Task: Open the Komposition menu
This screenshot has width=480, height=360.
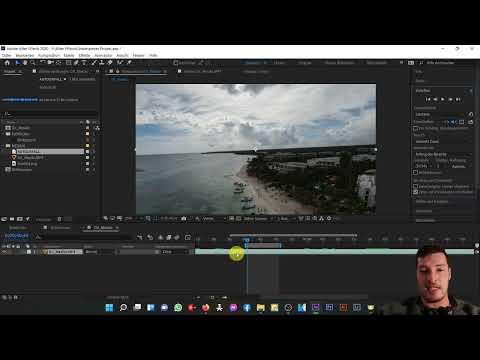Action: pos(49,55)
